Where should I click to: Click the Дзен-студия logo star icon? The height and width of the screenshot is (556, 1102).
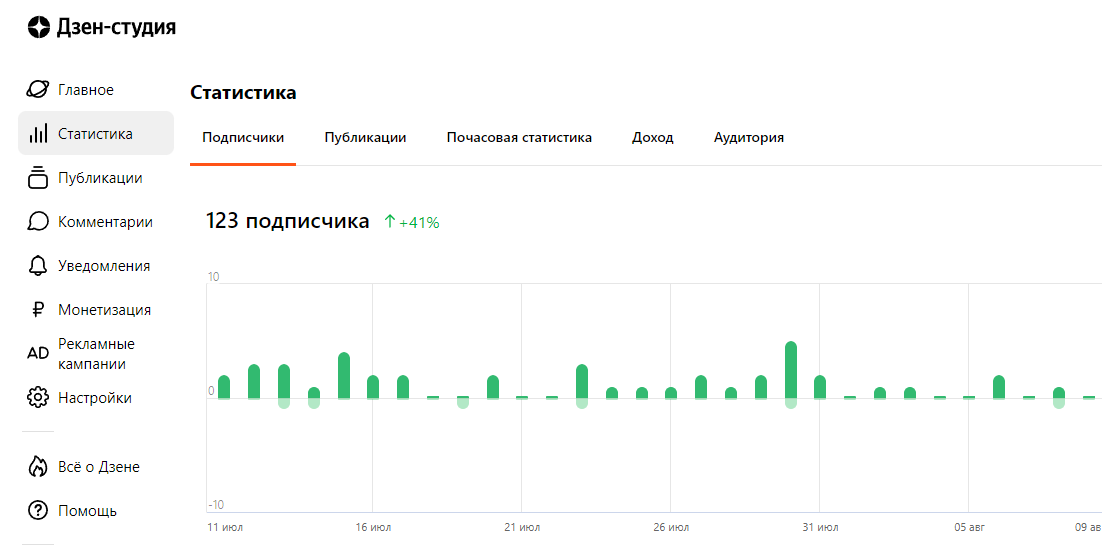[39, 27]
